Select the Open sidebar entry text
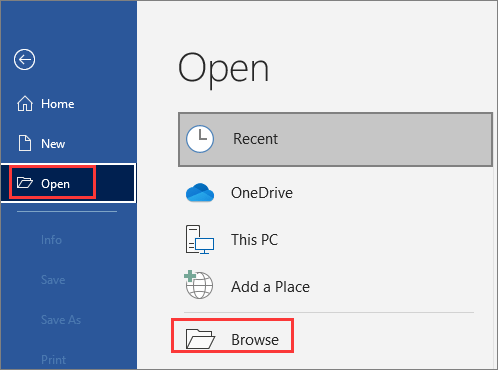 [55, 184]
